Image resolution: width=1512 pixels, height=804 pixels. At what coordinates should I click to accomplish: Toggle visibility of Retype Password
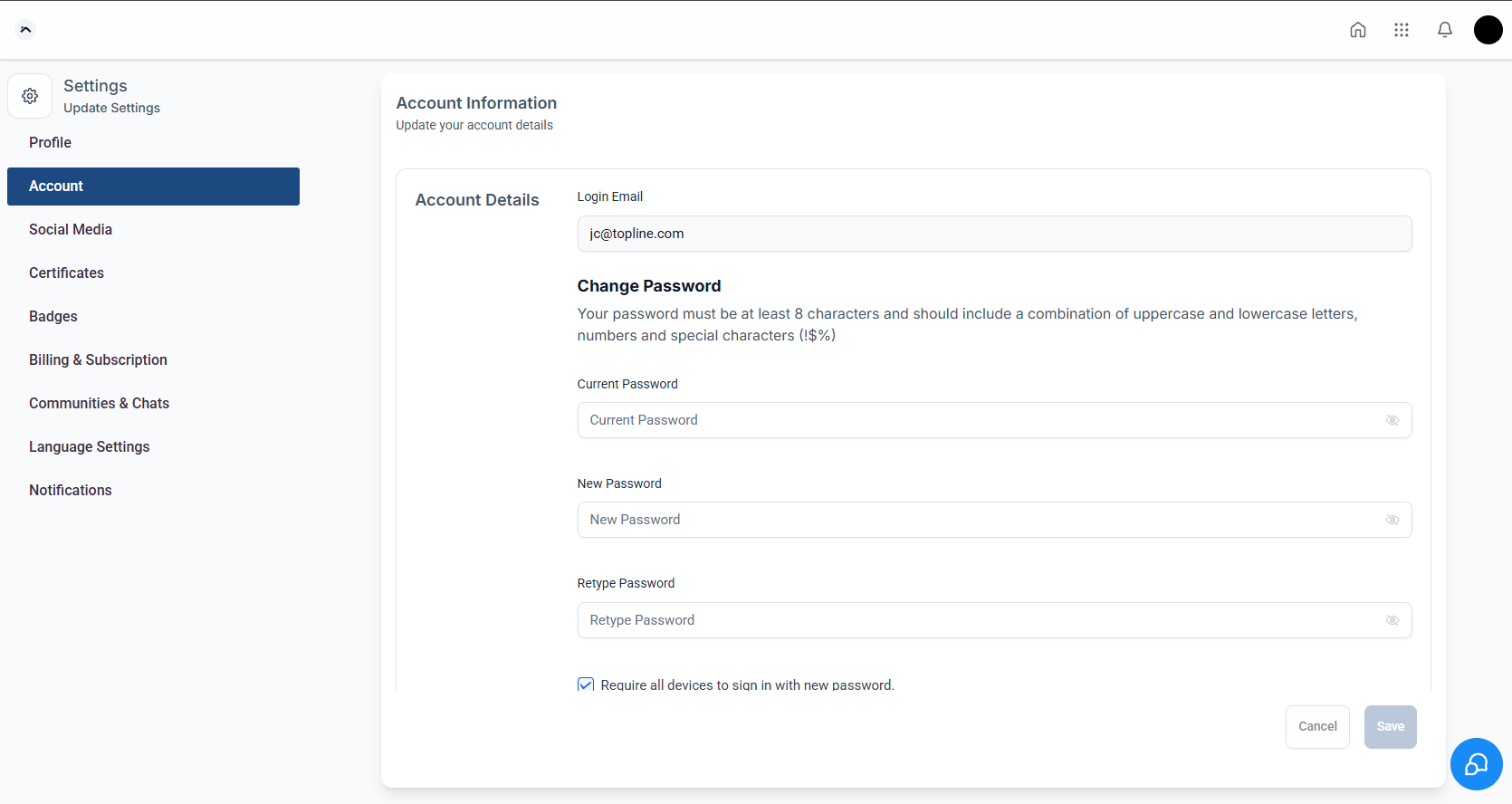(1392, 620)
